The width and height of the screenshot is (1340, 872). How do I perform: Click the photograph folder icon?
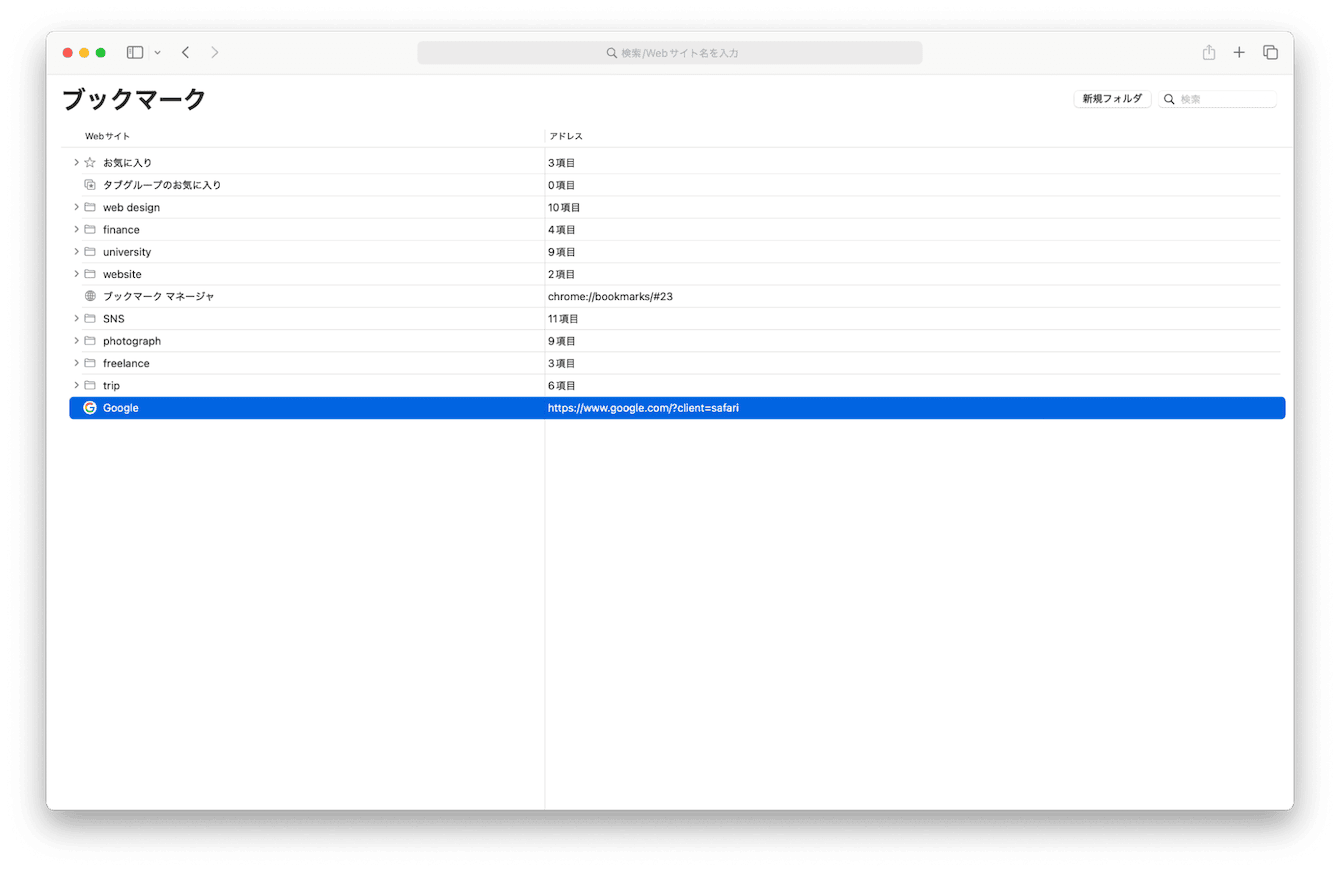pos(90,340)
